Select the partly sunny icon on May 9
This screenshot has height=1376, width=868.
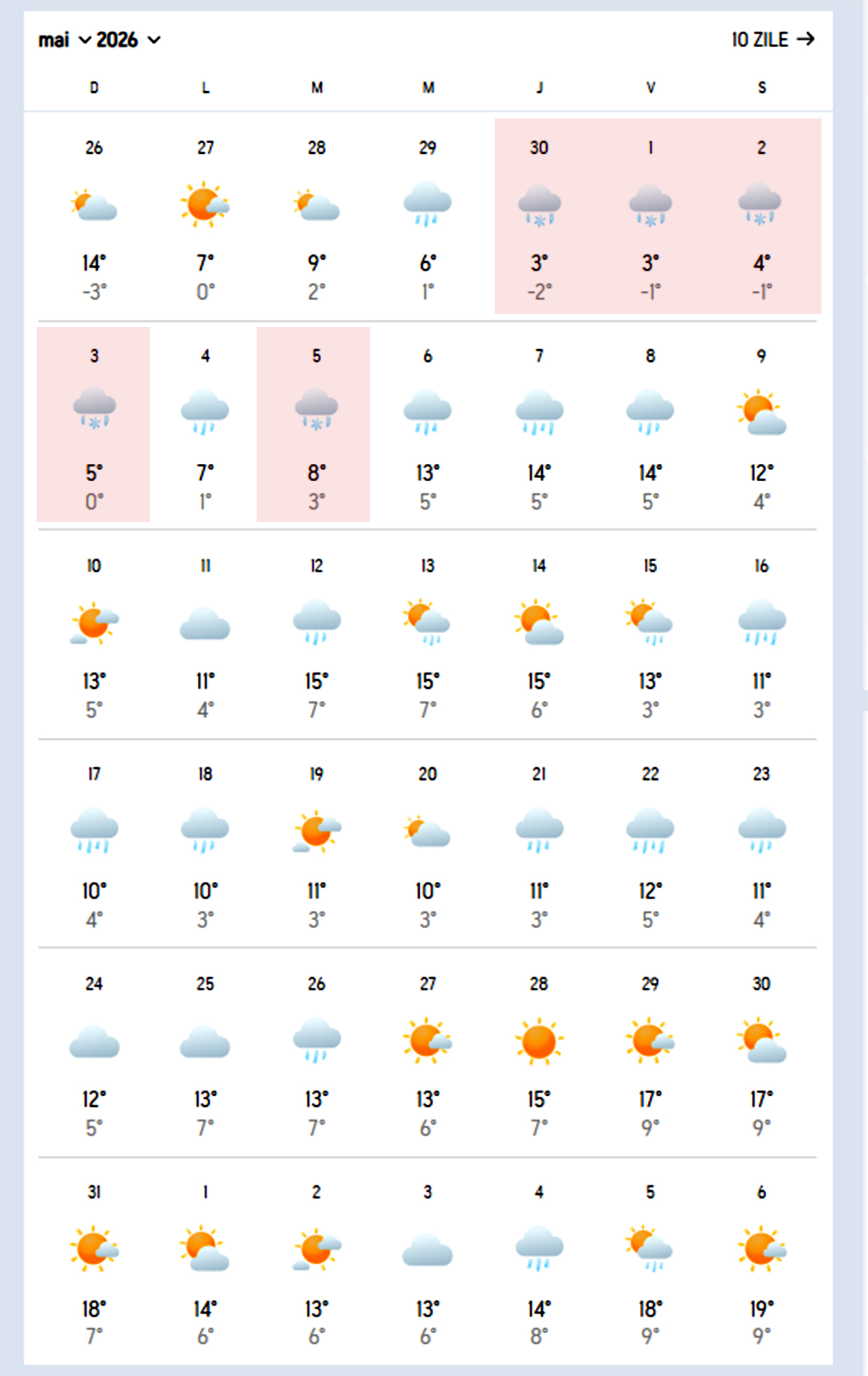click(x=761, y=413)
